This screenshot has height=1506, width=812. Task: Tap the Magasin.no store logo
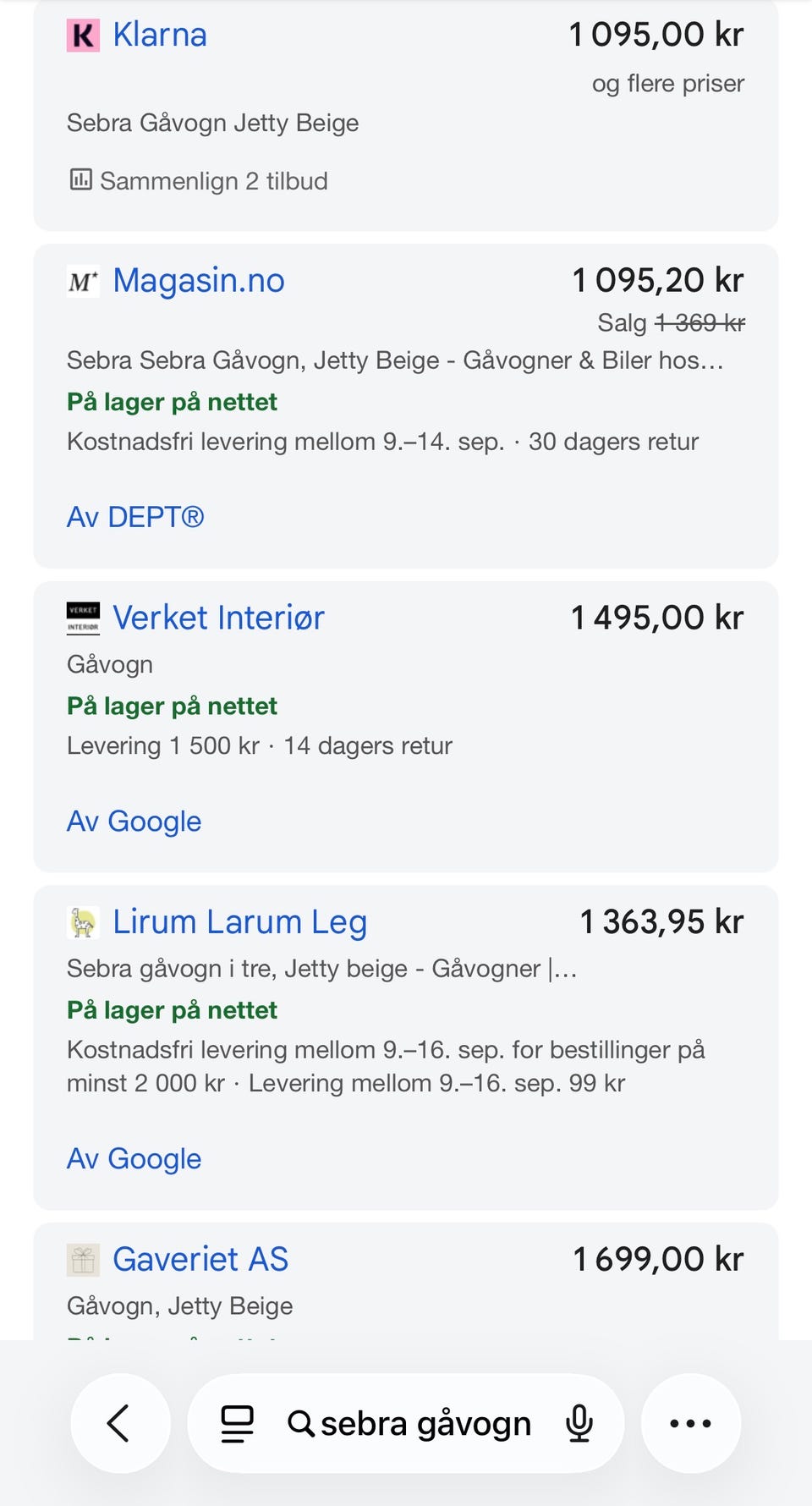click(83, 281)
